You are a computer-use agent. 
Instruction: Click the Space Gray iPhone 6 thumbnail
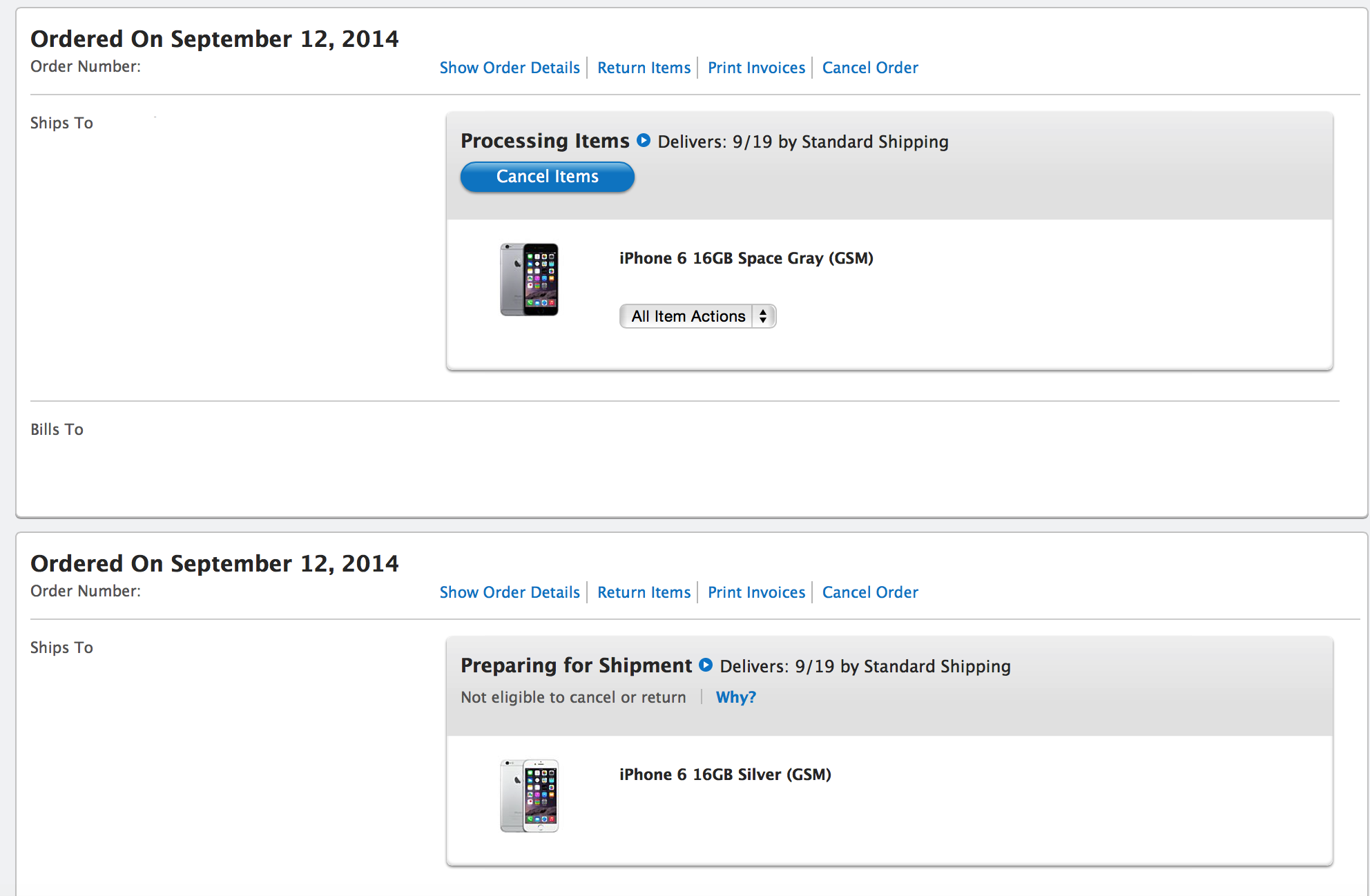click(x=529, y=280)
